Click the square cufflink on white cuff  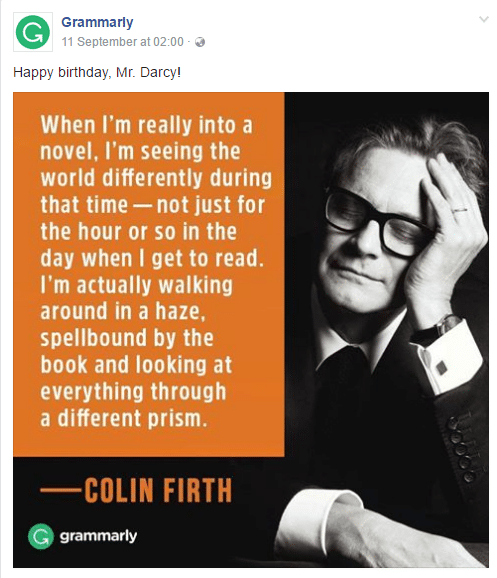coord(441,367)
